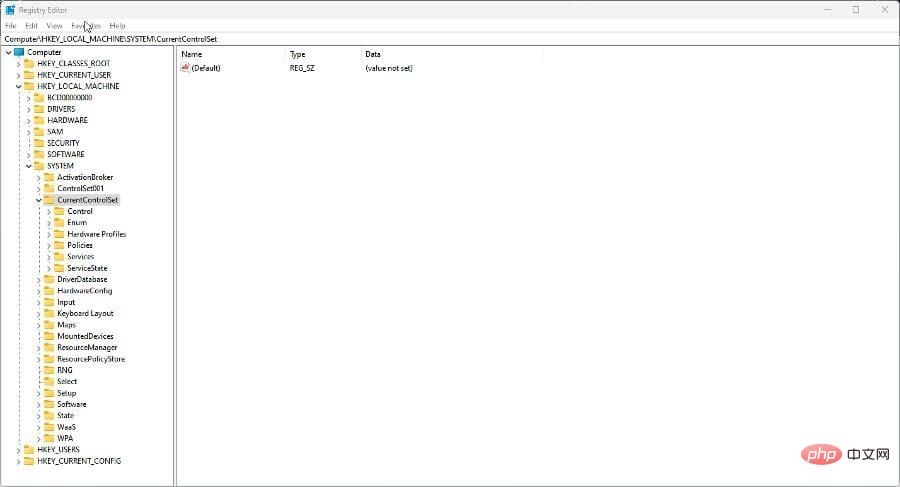The image size is (900, 487).
Task: Click the ControlSet001 folder icon
Action: pyautogui.click(x=49, y=188)
